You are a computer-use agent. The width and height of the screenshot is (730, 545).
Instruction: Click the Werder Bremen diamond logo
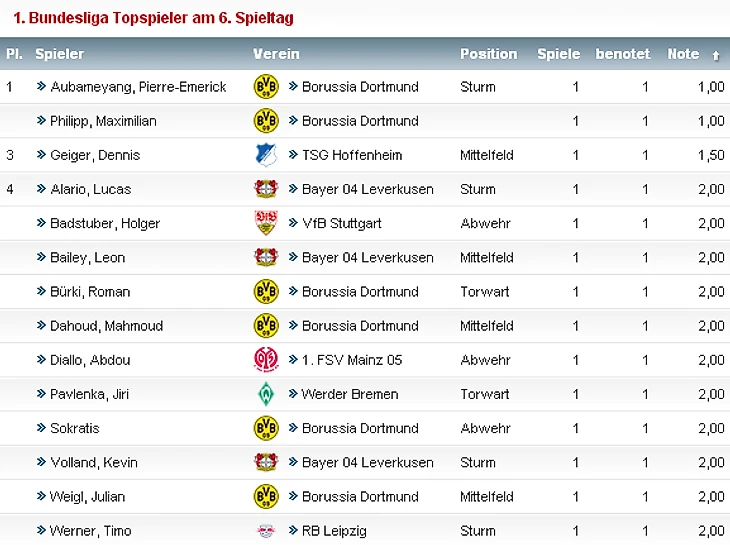pos(266,394)
